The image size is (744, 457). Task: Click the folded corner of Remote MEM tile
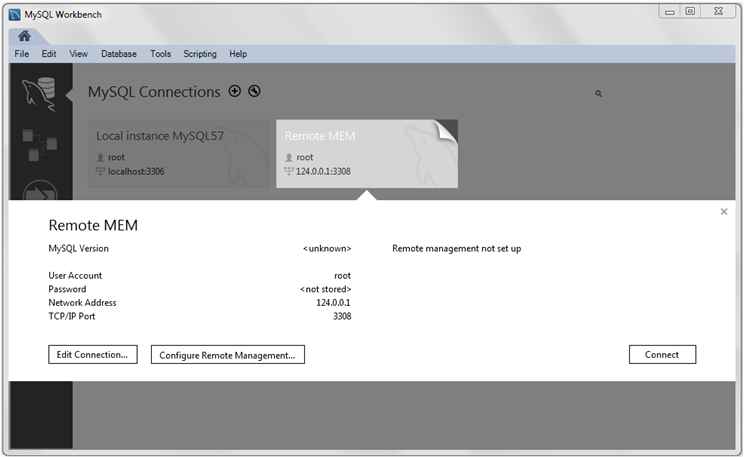tap(446, 131)
